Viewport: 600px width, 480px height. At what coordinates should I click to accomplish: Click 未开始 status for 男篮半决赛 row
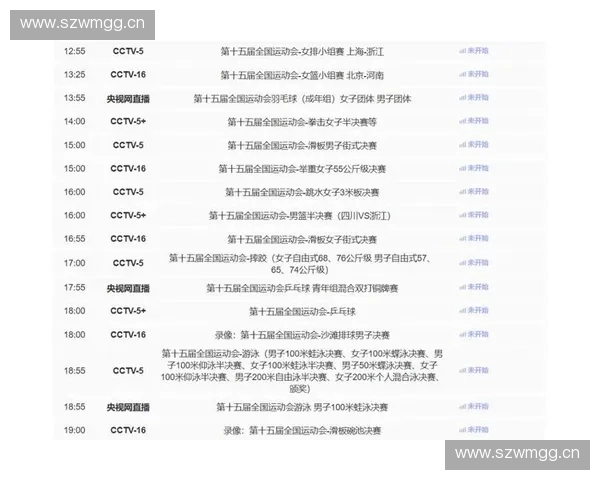474,215
